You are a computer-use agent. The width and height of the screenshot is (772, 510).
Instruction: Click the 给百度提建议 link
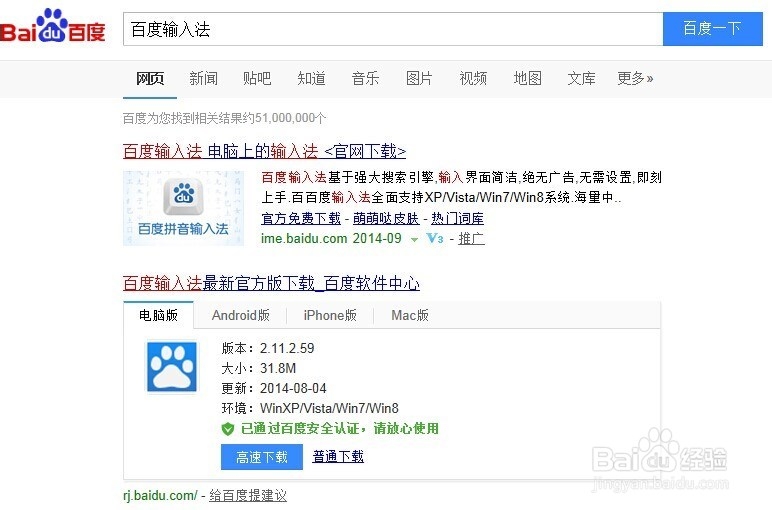[x=248, y=495]
